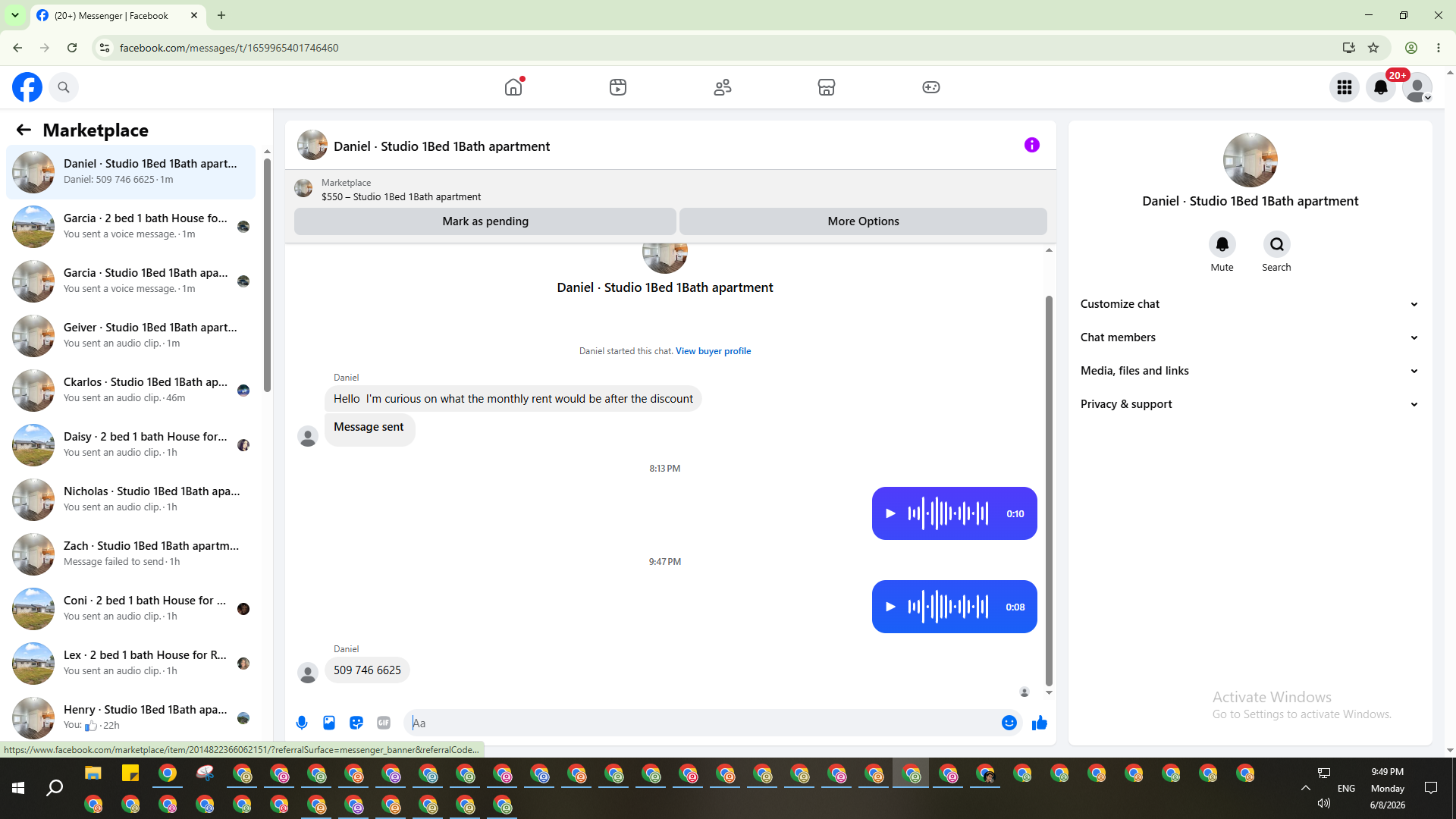Screen dimensions: 1456x819
Task: Open Windows taskbar search
Action: 55,789
